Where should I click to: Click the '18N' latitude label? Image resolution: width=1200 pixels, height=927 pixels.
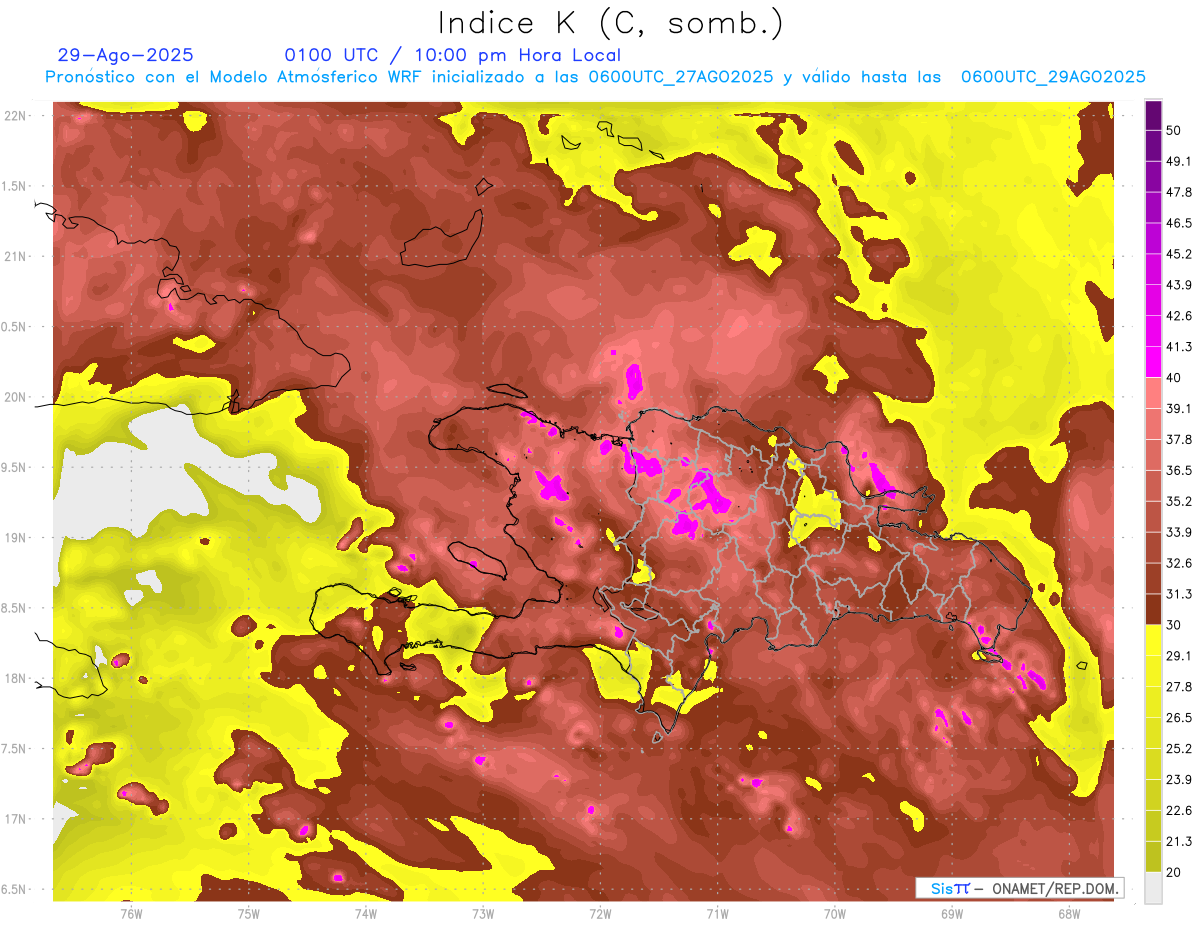point(16,678)
